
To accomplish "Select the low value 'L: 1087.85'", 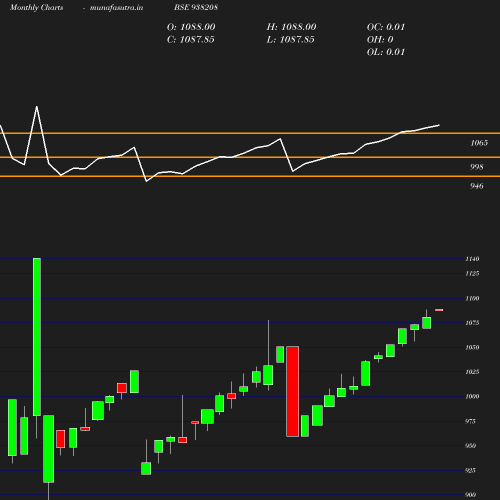I will 290,40.
